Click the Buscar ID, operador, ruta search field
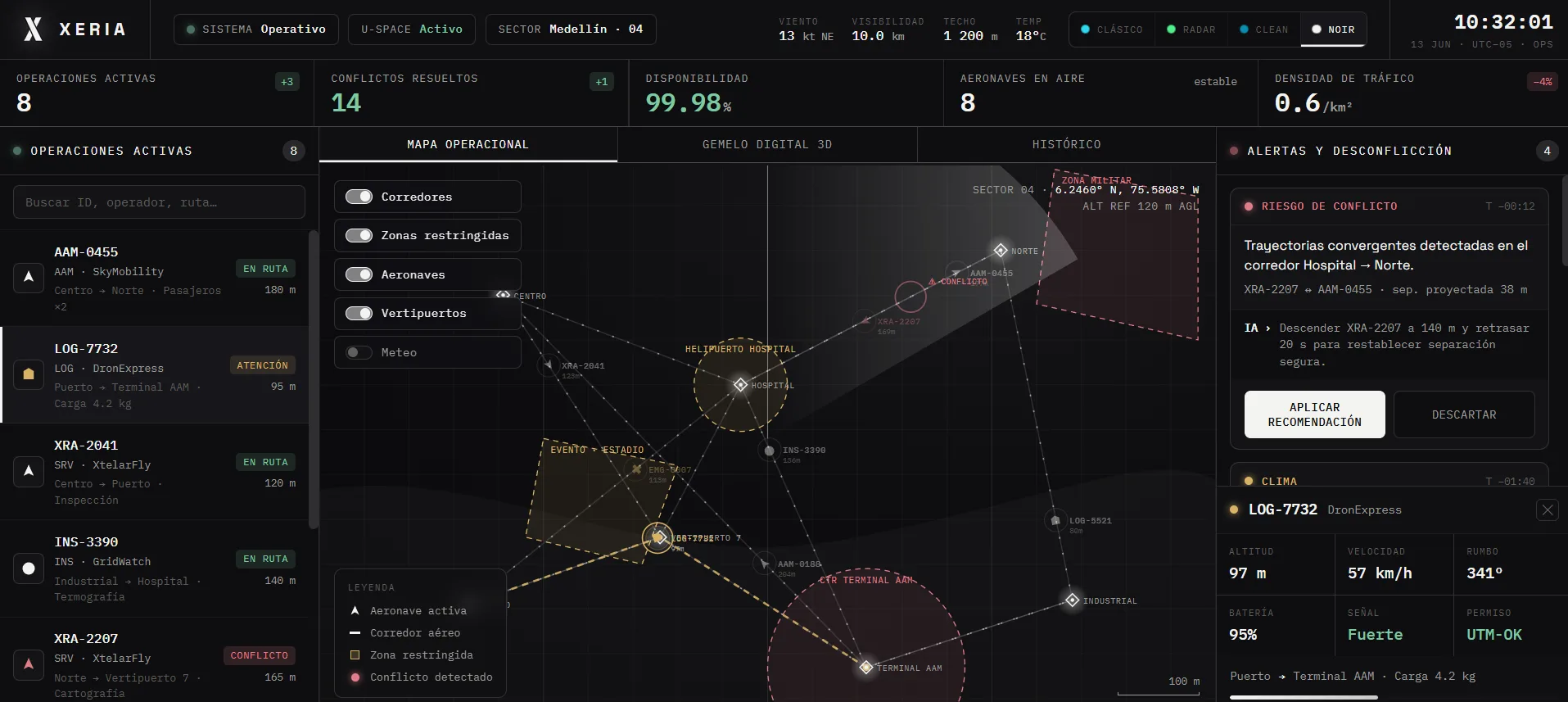 (x=159, y=202)
